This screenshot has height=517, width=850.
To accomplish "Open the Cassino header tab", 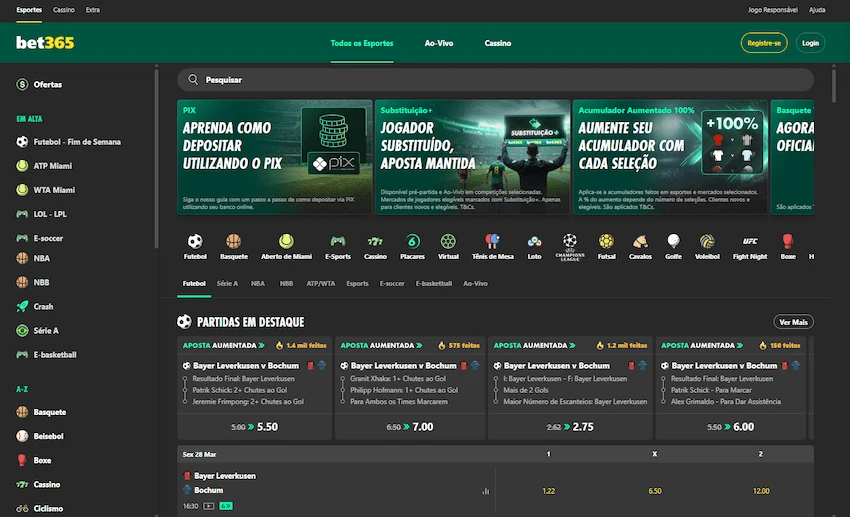I will click(x=498, y=43).
